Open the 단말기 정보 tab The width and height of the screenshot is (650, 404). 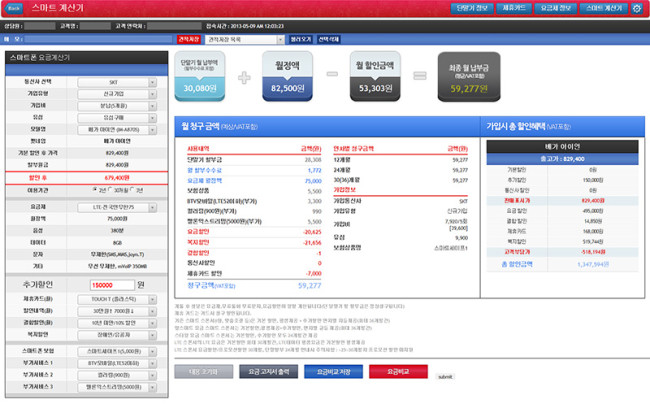click(473, 8)
